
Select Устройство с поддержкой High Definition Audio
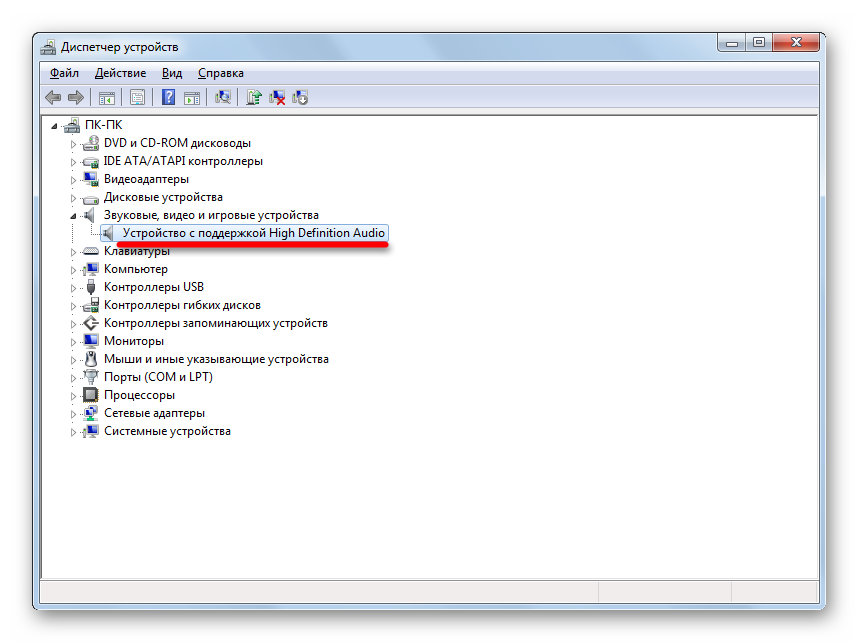tap(254, 233)
